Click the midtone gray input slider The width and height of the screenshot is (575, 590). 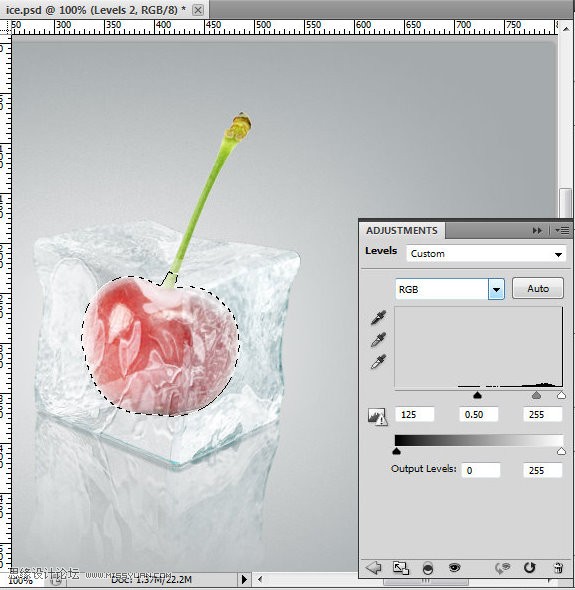536,395
